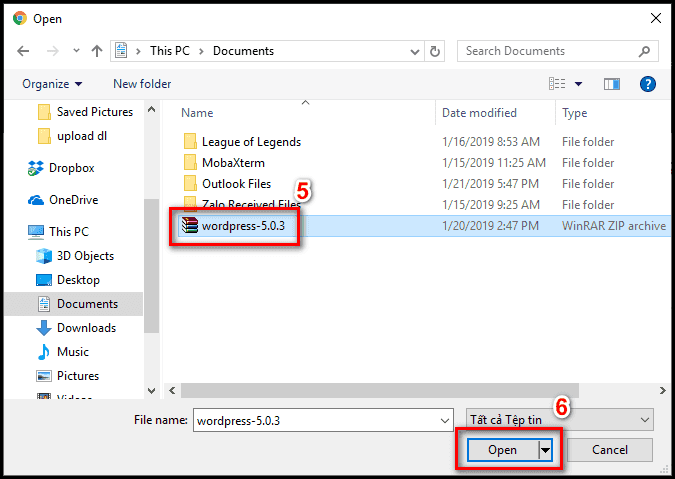Select Documents in the address breadcrumb
The width and height of the screenshot is (675, 479).
pyautogui.click(x=243, y=51)
